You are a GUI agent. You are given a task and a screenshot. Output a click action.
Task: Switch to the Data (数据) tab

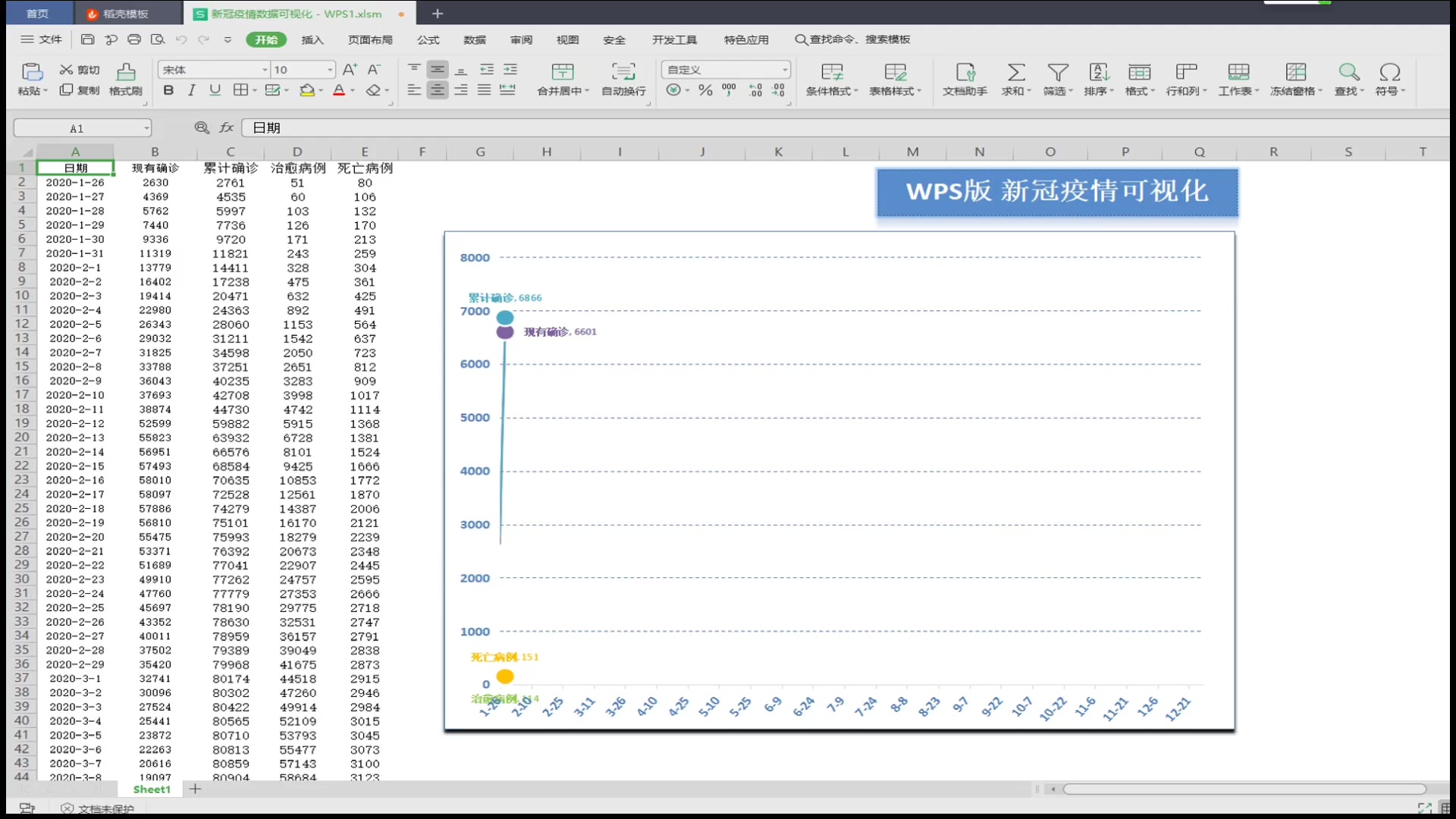(475, 39)
